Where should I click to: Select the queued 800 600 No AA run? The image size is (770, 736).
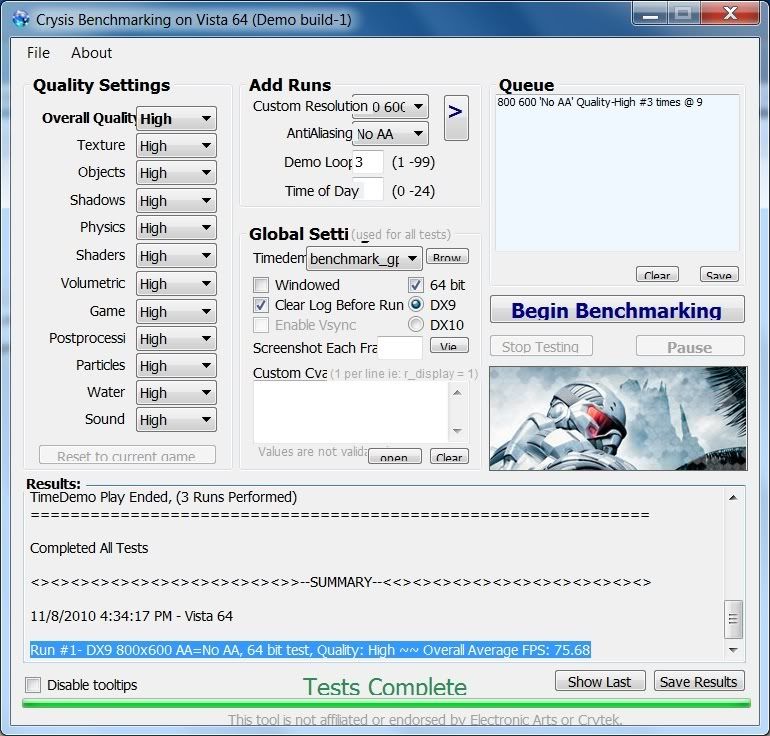pos(600,102)
